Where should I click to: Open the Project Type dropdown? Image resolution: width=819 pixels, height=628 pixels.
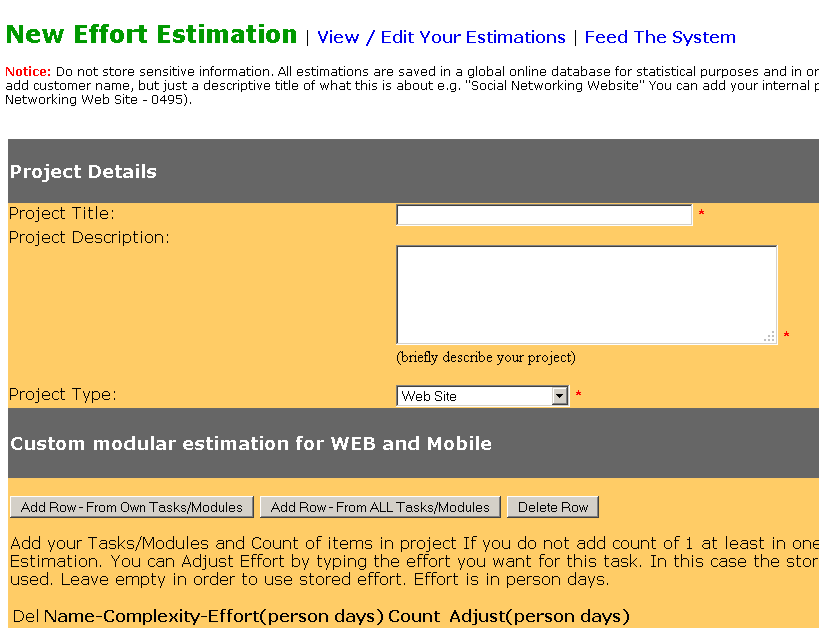click(x=480, y=395)
